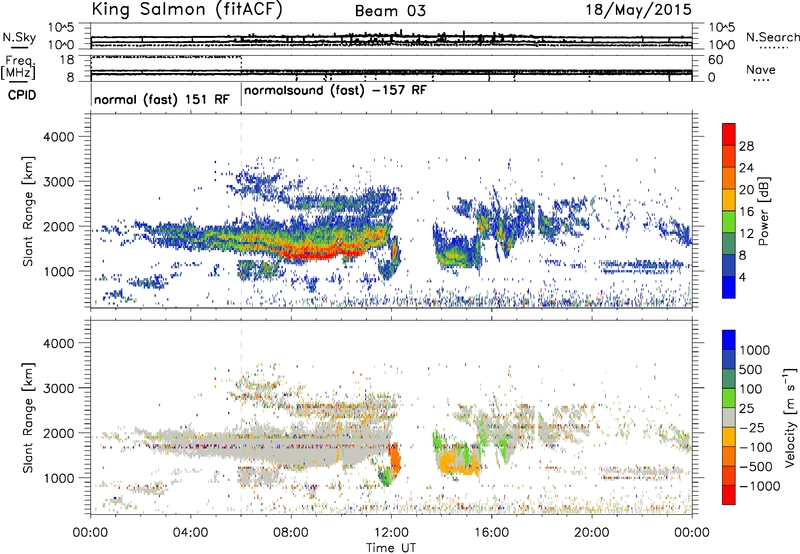Click the '18' tick on the frequency axis
The image size is (800, 554).
point(66,60)
